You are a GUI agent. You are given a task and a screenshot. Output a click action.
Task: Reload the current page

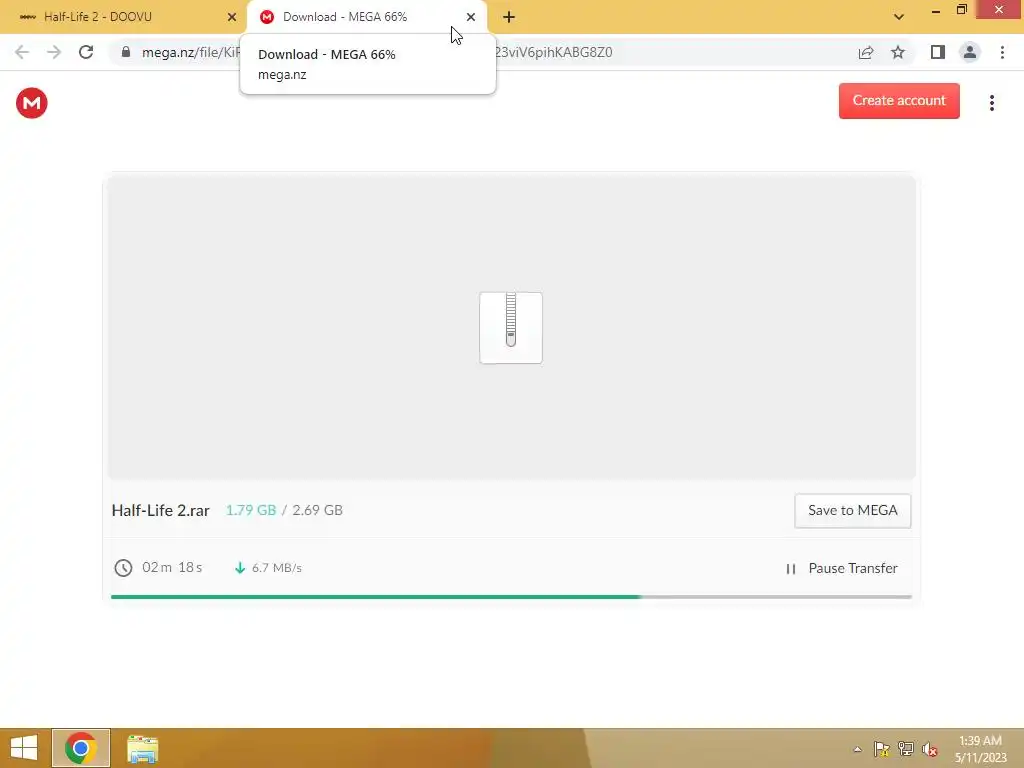86,52
